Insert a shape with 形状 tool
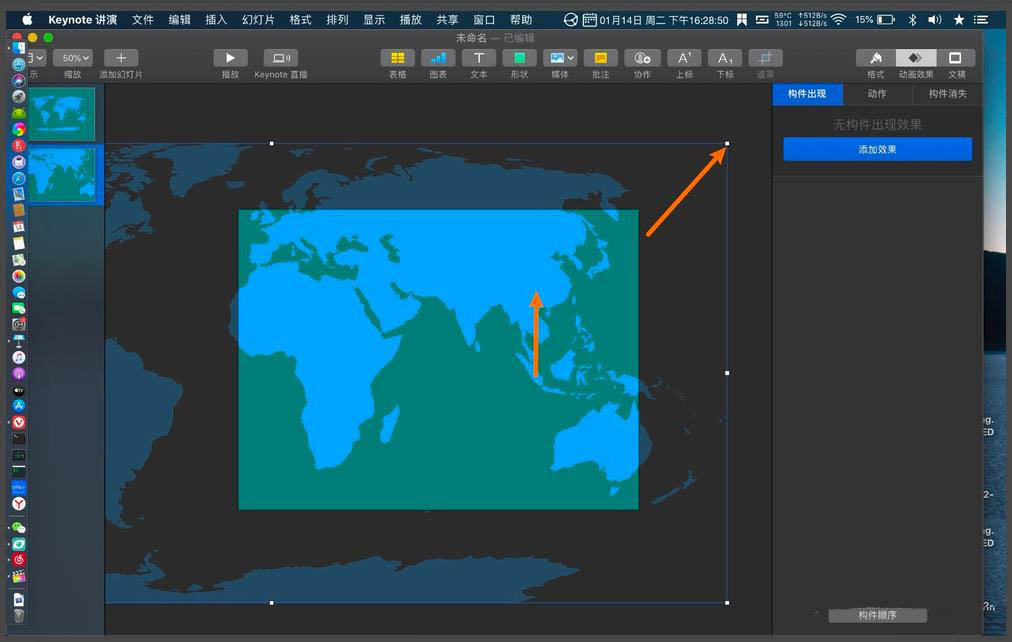The width and height of the screenshot is (1012, 642). [x=520, y=58]
